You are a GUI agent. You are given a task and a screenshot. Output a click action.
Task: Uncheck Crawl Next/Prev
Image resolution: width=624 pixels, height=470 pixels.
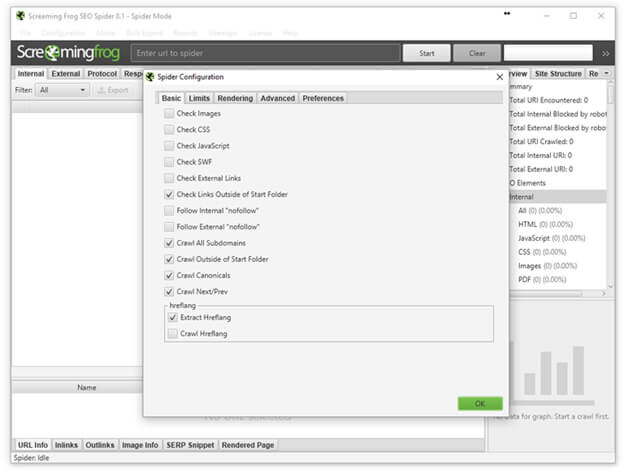pos(169,292)
